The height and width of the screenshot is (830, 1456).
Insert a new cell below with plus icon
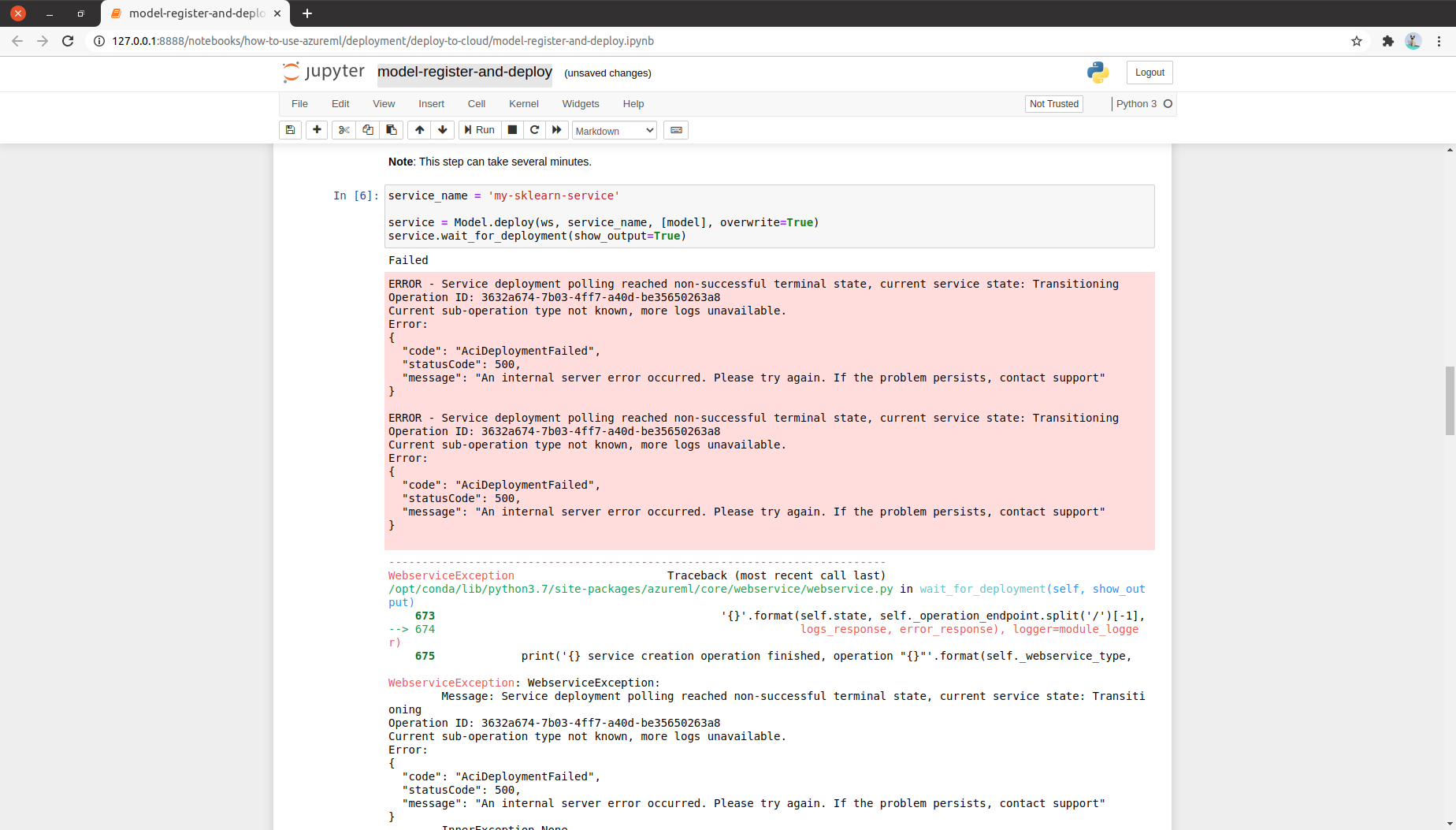[x=316, y=130]
